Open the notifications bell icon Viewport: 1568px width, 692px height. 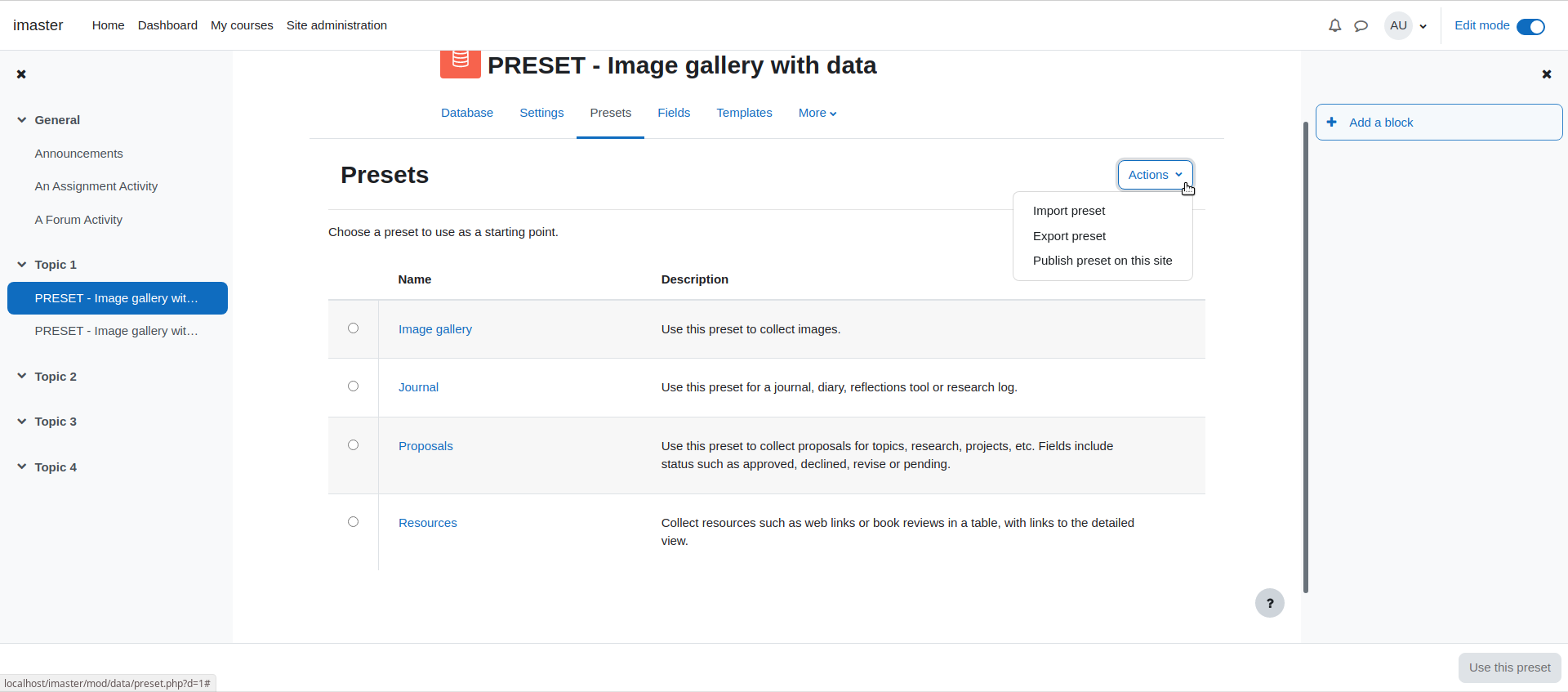[1334, 25]
